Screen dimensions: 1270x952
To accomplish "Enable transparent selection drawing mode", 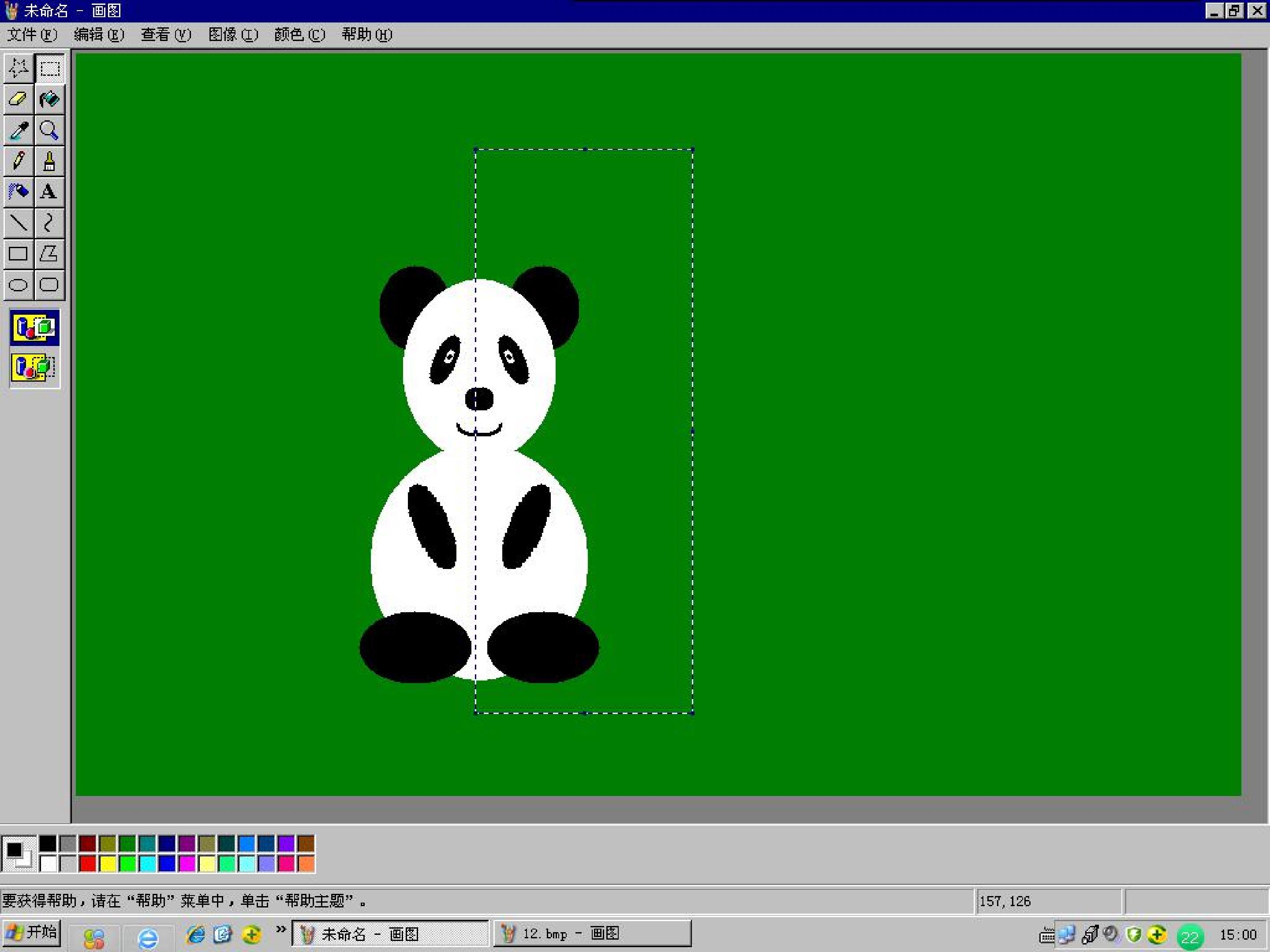I will tap(34, 368).
